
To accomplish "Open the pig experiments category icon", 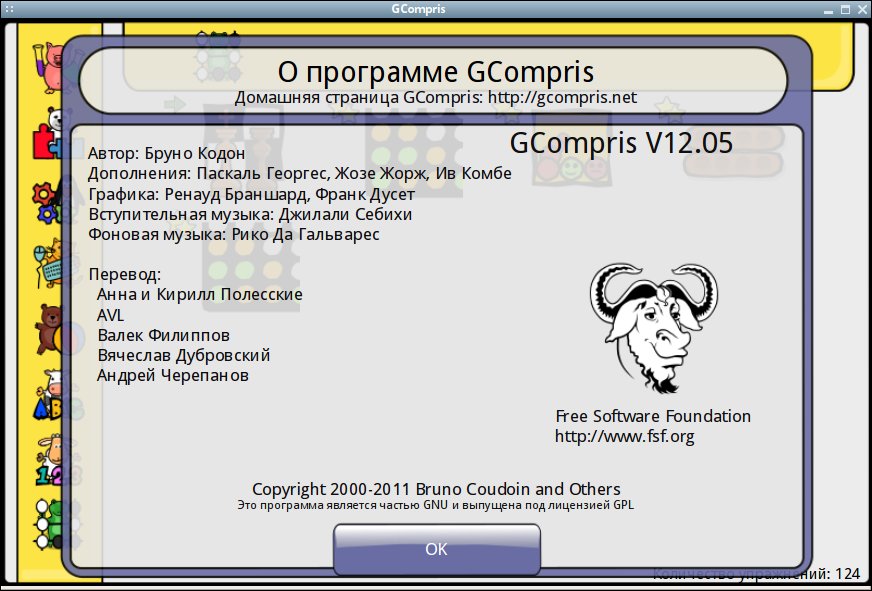I will (48, 68).
